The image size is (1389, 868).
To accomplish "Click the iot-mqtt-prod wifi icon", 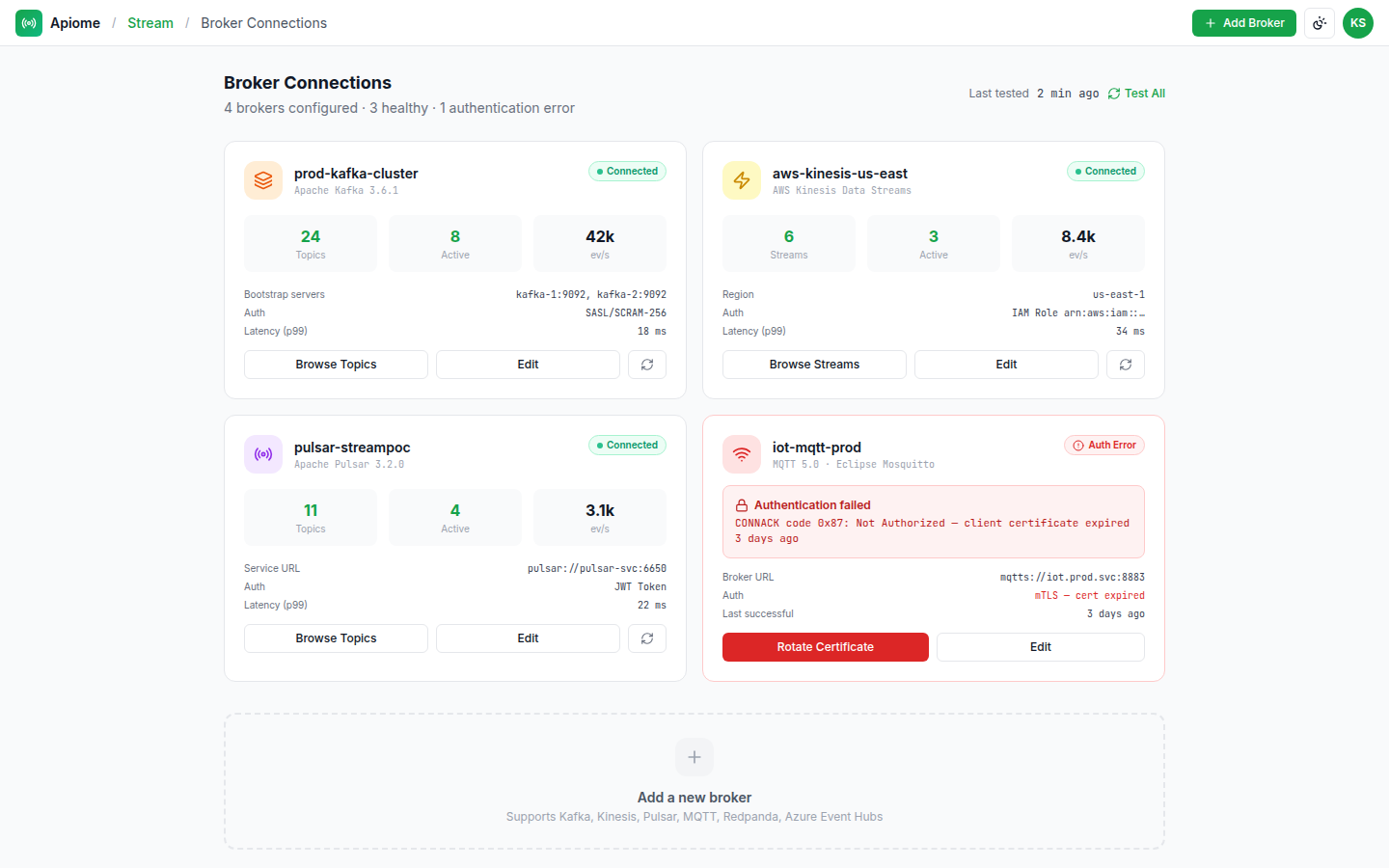I will tap(742, 454).
